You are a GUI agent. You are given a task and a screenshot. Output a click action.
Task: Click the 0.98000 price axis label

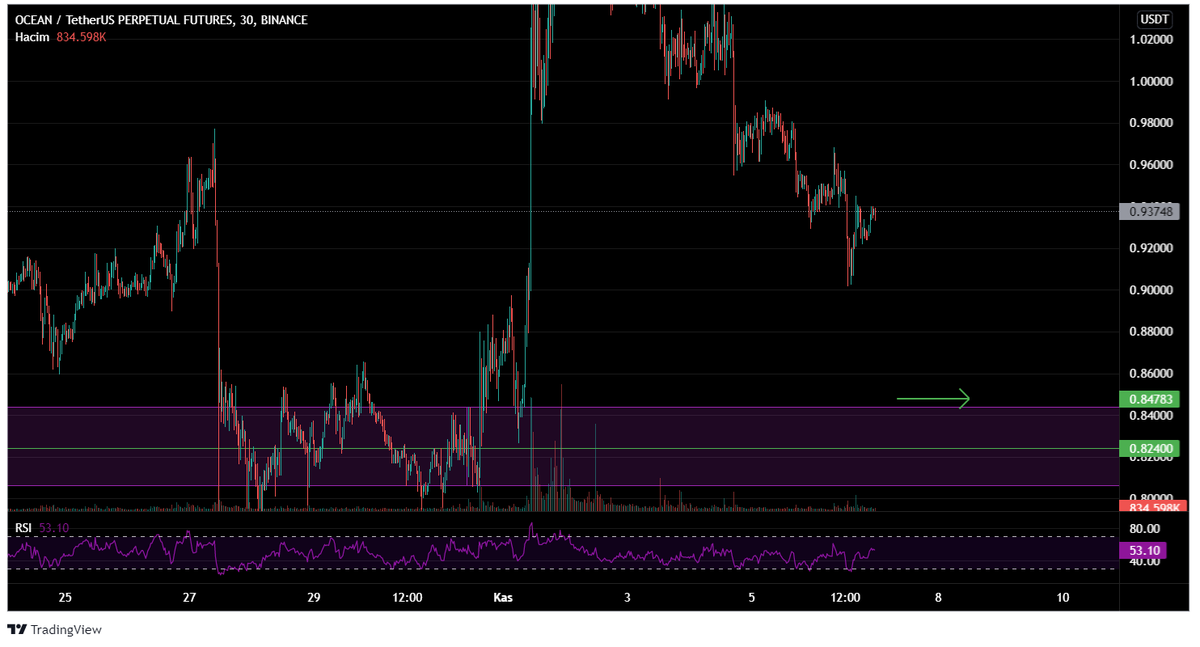(1150, 123)
